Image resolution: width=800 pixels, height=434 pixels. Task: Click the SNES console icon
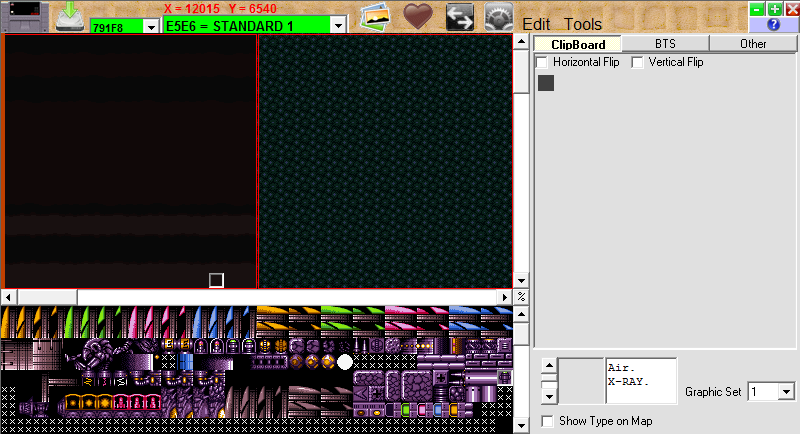25,16
